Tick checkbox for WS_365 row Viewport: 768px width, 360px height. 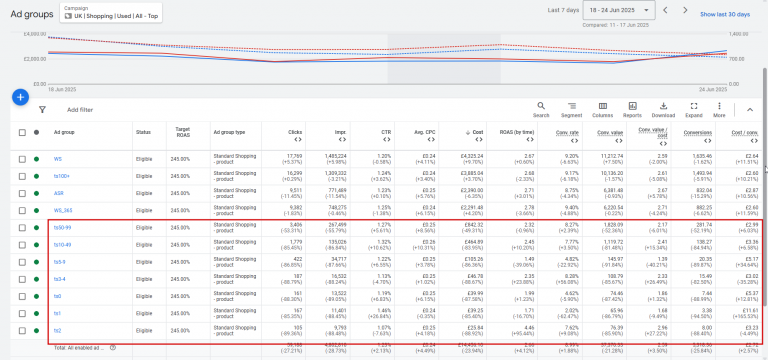(x=22, y=211)
